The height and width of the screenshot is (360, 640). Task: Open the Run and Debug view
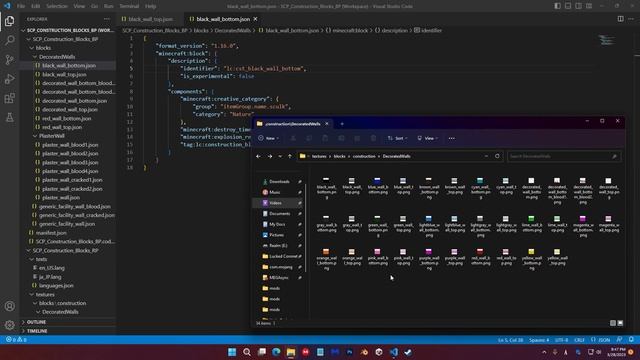[x=9, y=79]
